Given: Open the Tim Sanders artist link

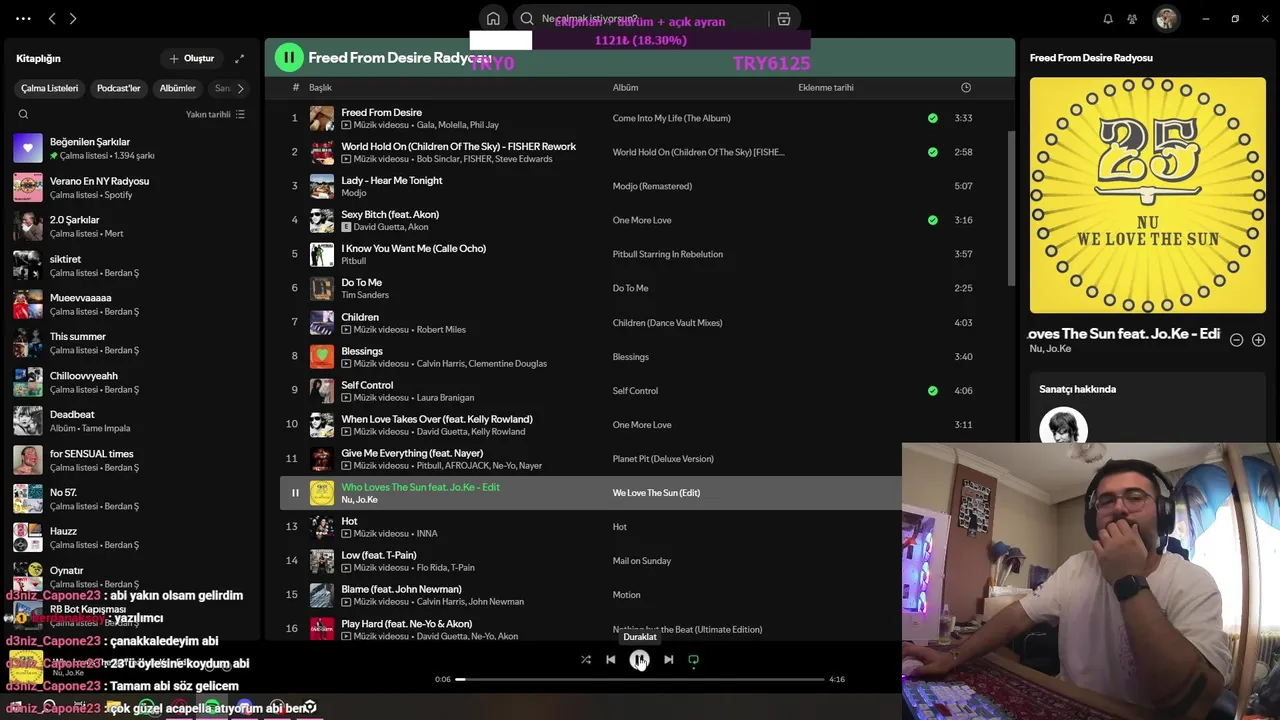Looking at the screenshot, I should click(365, 295).
